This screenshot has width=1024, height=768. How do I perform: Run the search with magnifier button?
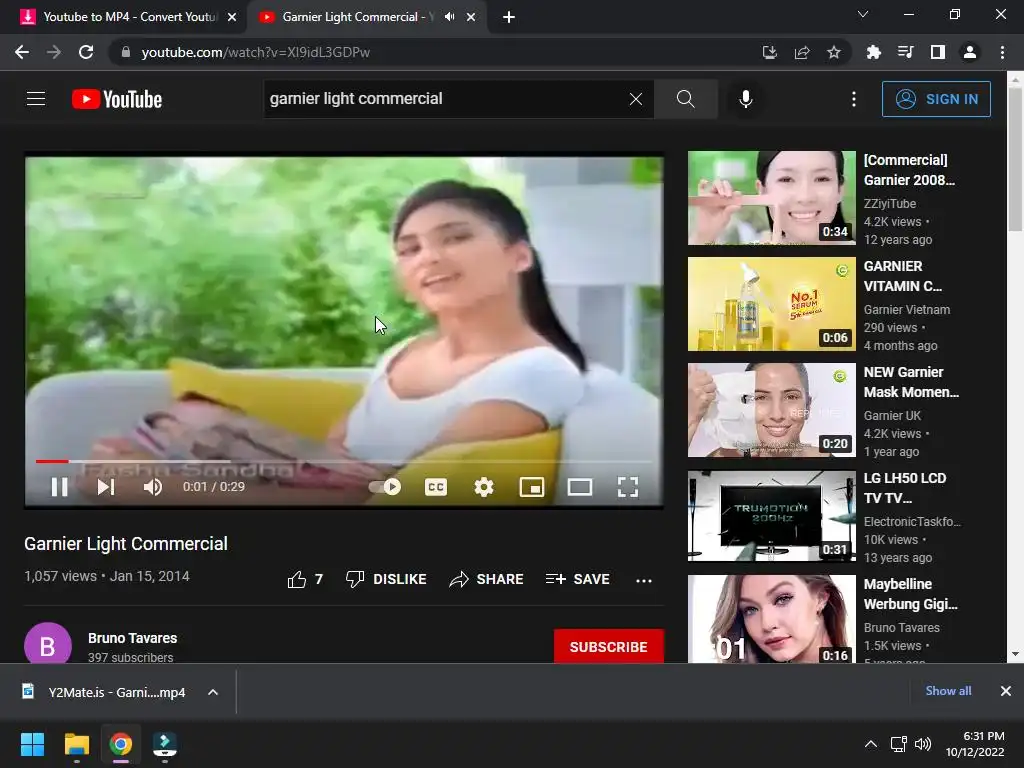[686, 99]
